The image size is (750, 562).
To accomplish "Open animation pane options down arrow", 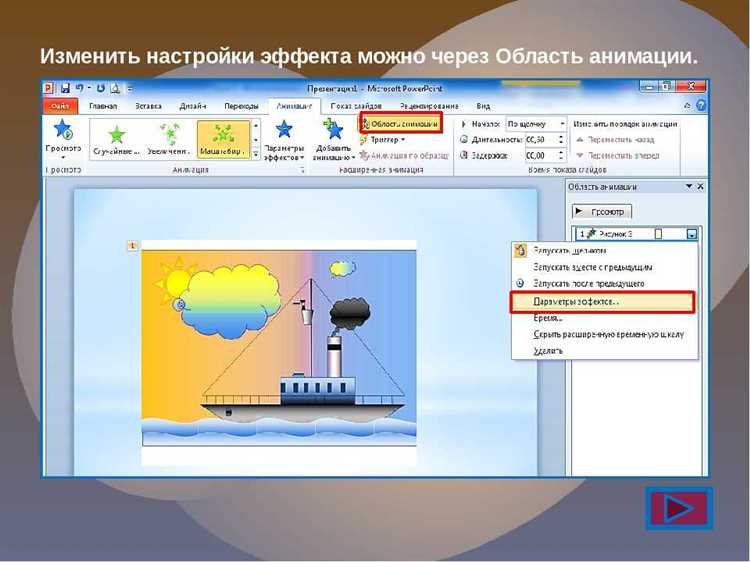I will point(689,187).
